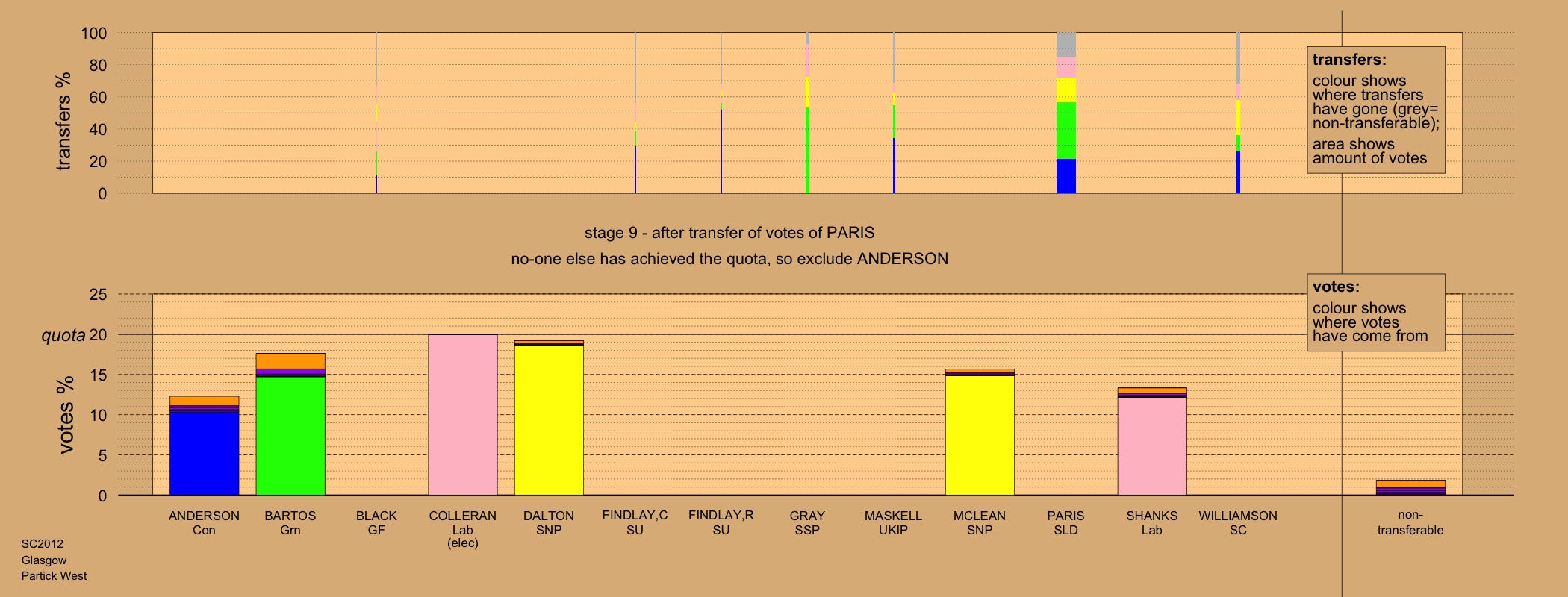Click the transfers legend box

click(1375, 110)
